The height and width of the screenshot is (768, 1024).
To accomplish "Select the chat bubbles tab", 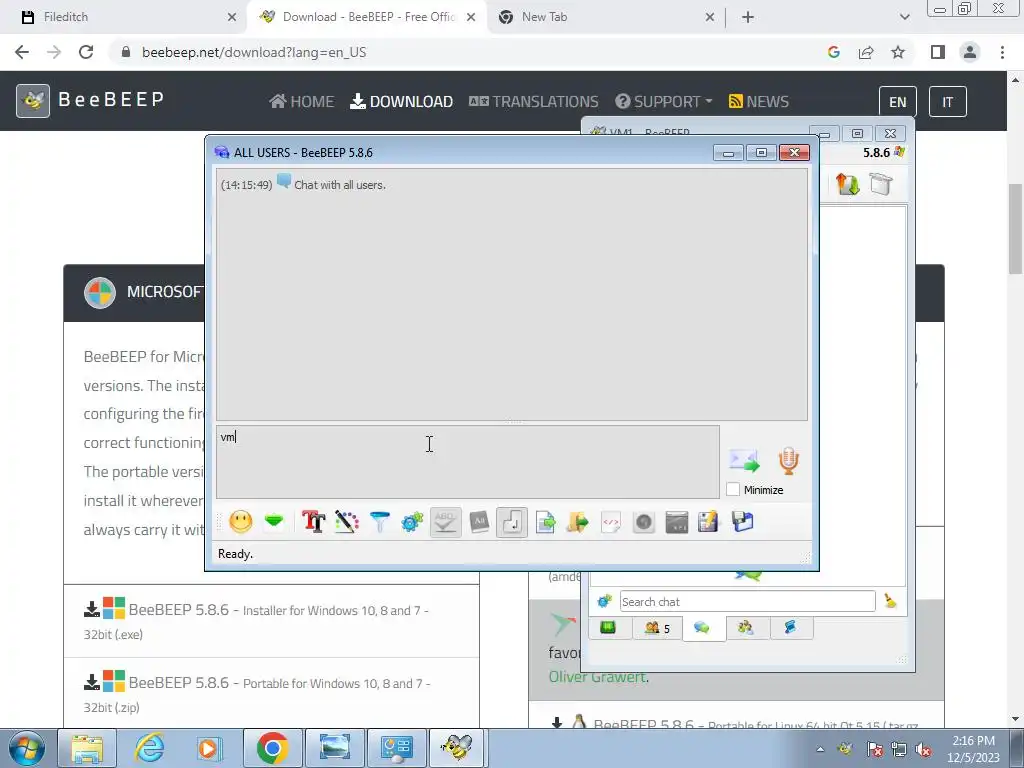I will coord(703,628).
